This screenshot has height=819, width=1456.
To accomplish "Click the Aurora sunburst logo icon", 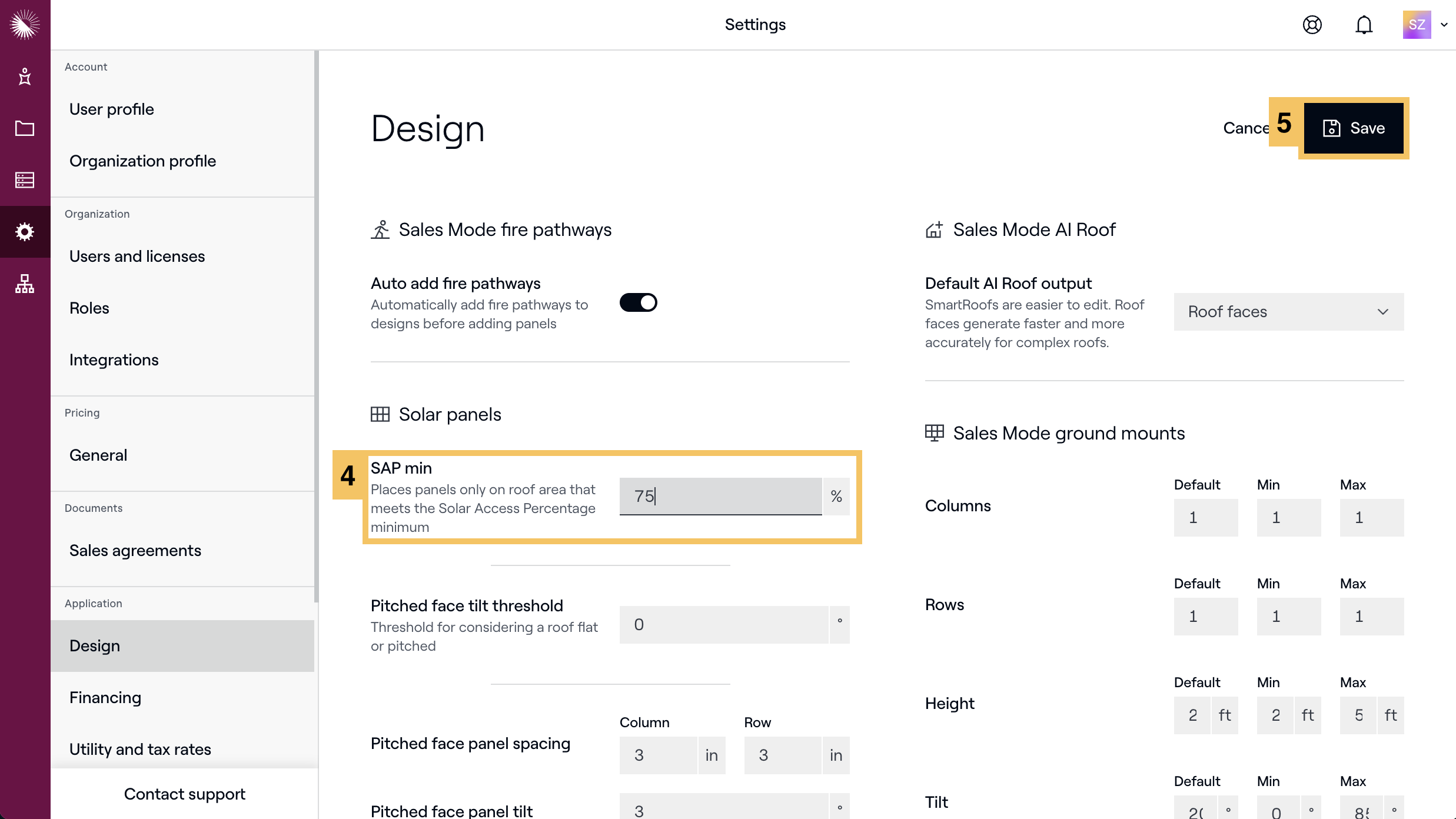I will tap(25, 25).
